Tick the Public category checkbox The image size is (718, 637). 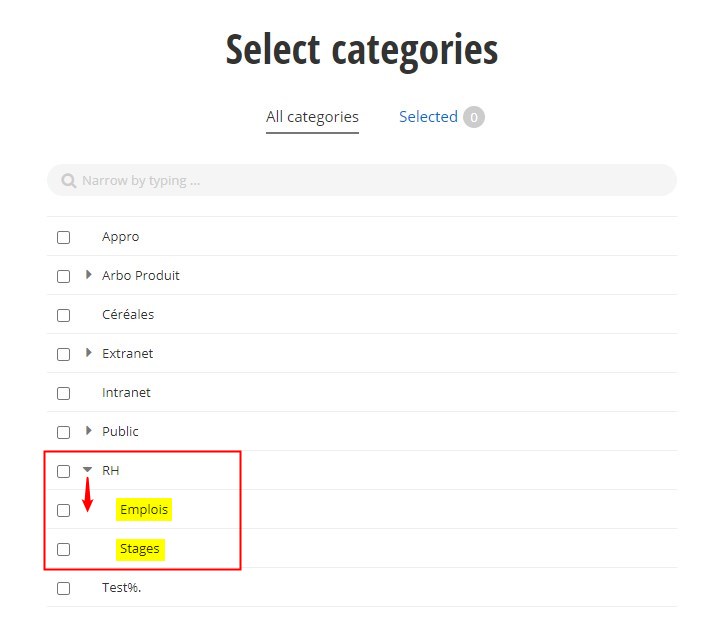[63, 432]
